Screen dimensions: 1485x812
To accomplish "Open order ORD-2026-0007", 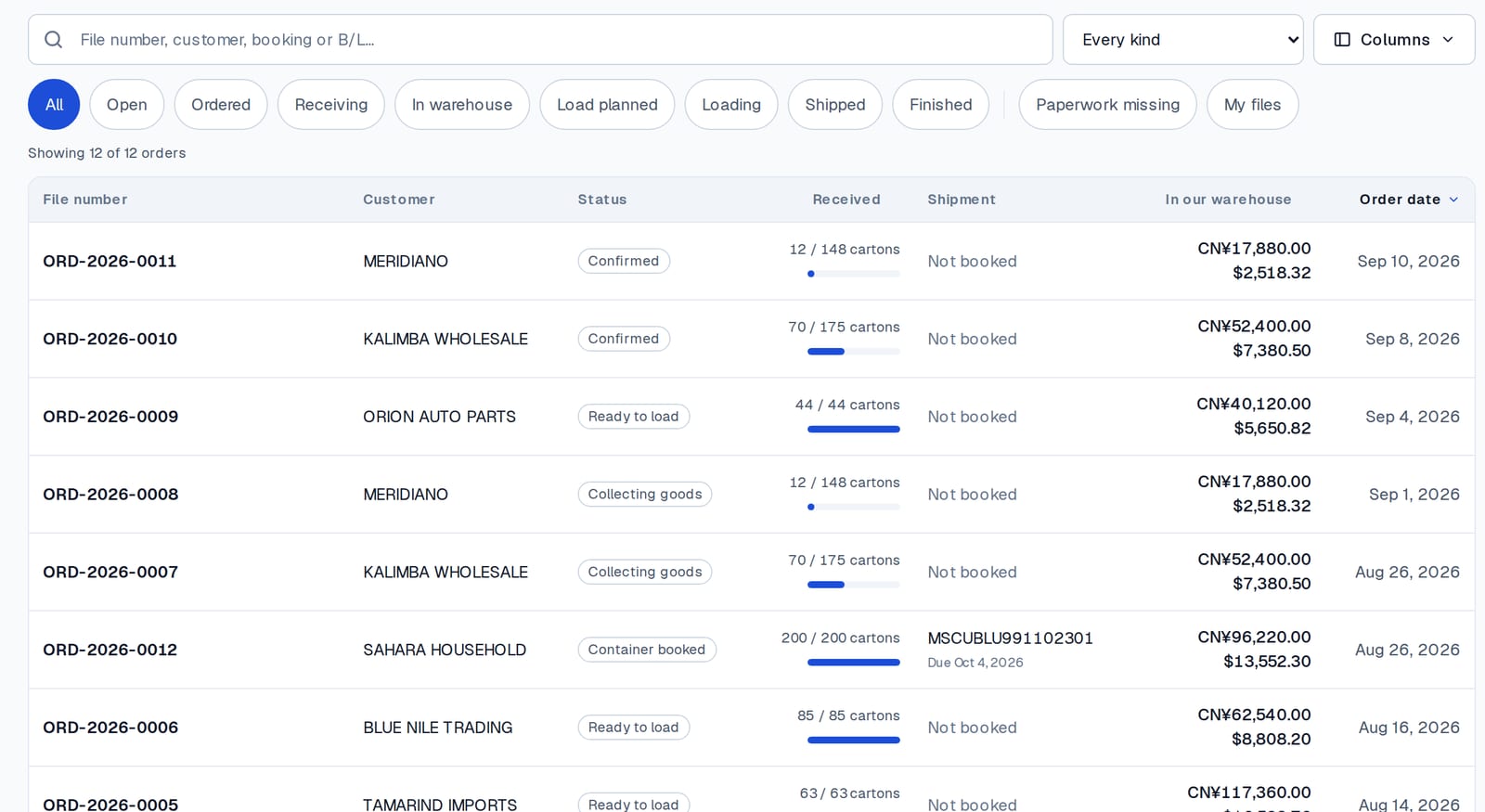I will [x=110, y=573].
